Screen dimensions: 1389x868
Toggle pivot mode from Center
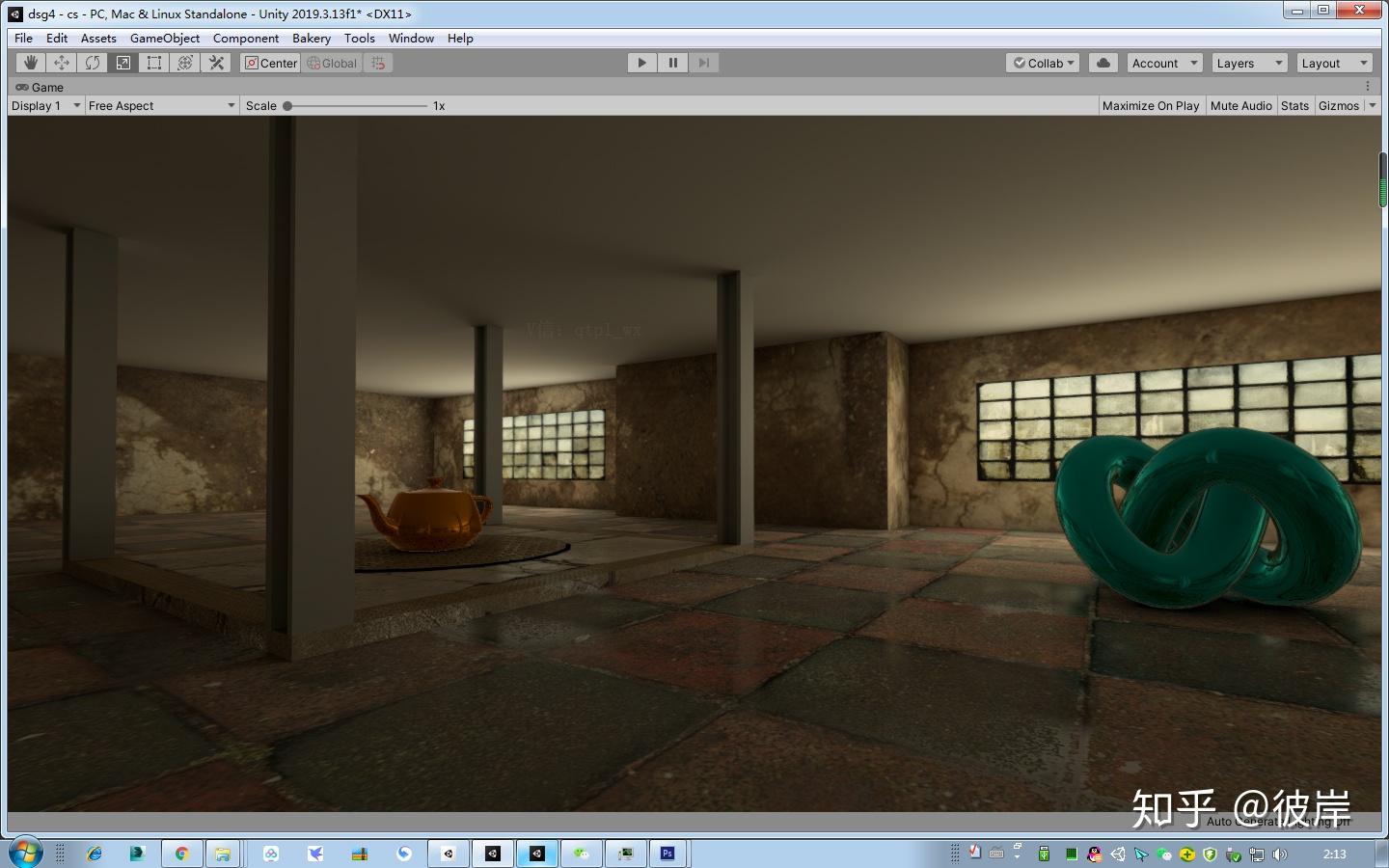(x=270, y=63)
